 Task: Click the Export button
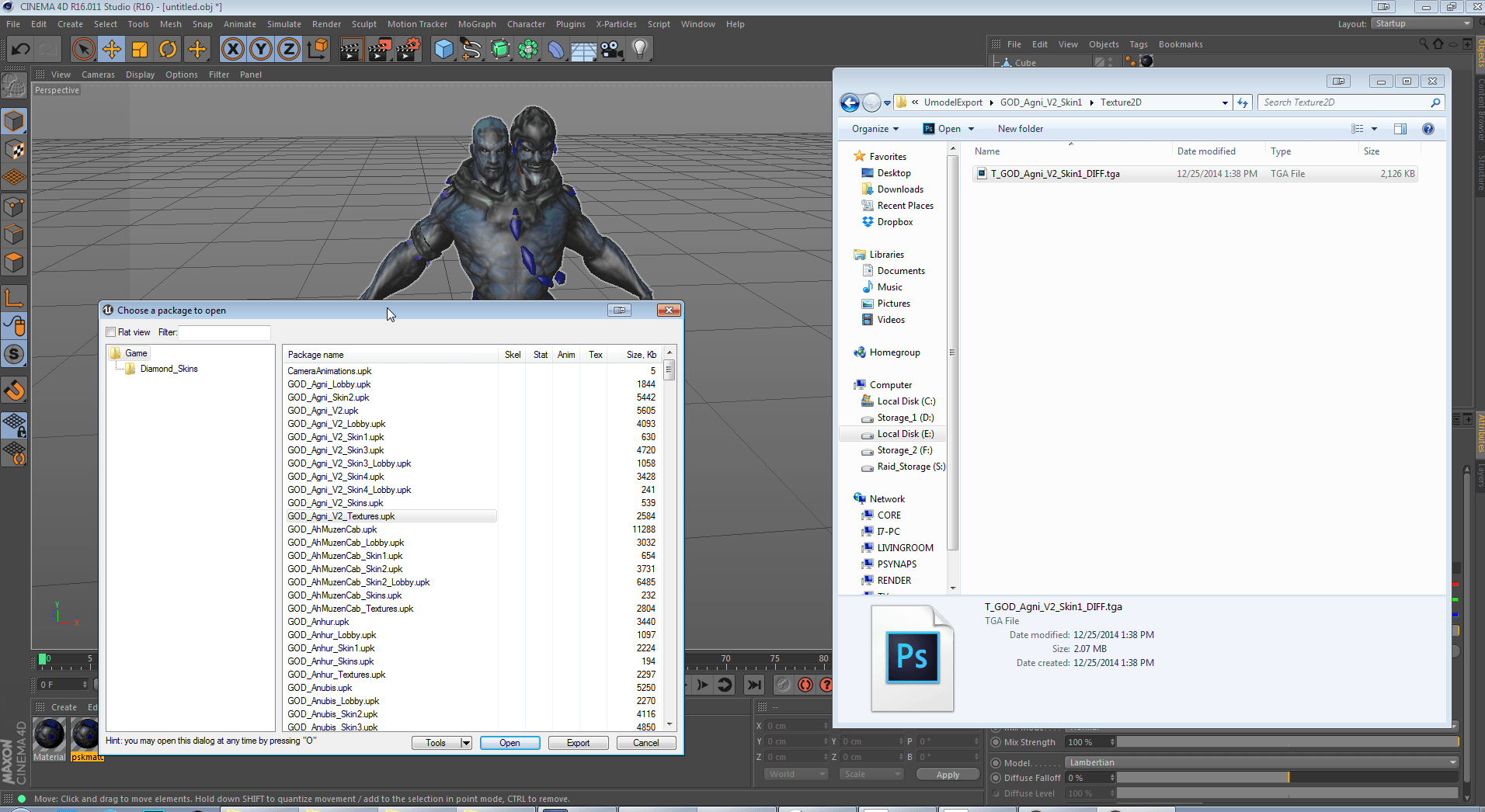(x=578, y=743)
